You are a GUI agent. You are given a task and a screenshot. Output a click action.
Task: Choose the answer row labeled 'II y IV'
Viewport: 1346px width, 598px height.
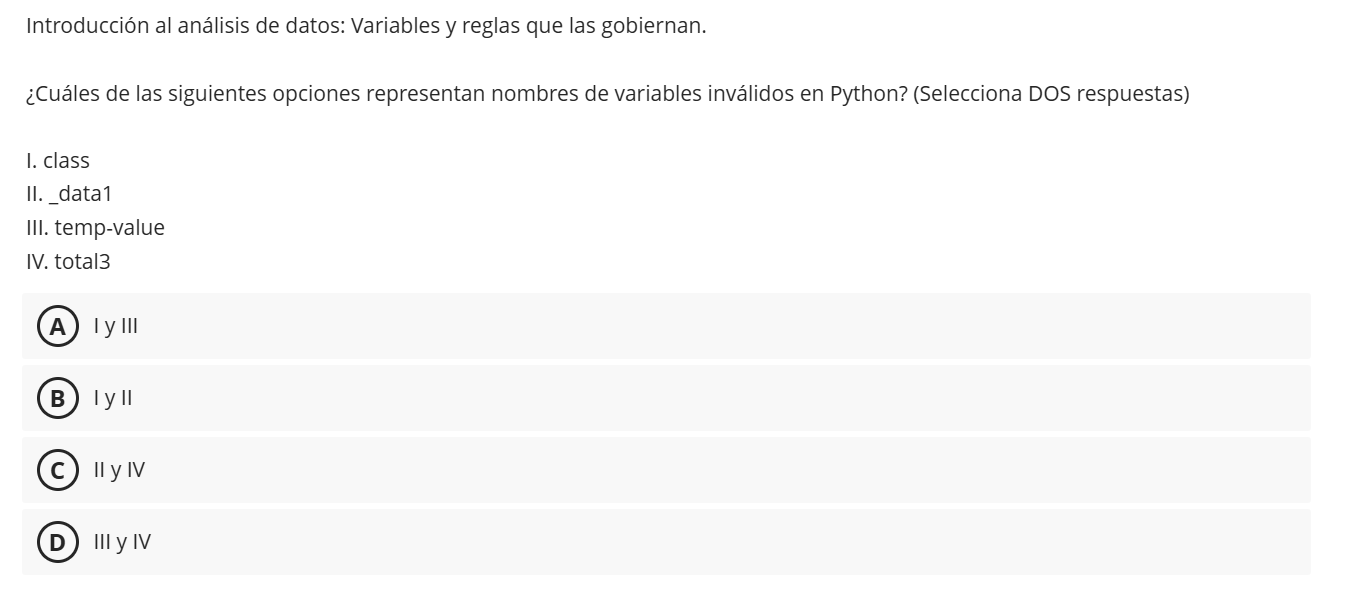pos(118,469)
